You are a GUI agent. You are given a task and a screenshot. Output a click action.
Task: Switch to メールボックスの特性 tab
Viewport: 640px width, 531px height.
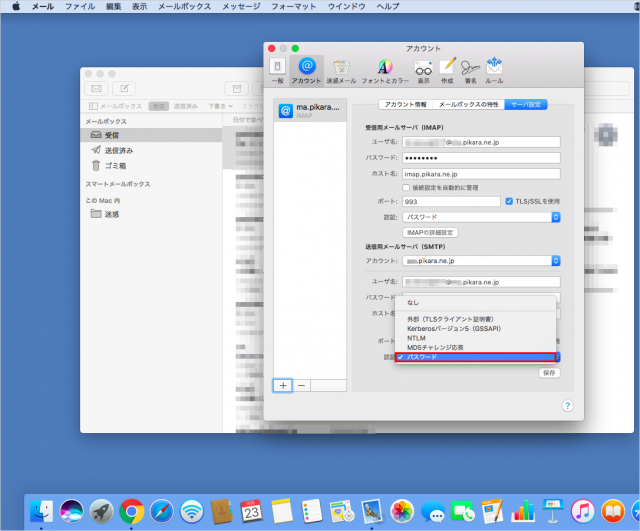pos(469,104)
